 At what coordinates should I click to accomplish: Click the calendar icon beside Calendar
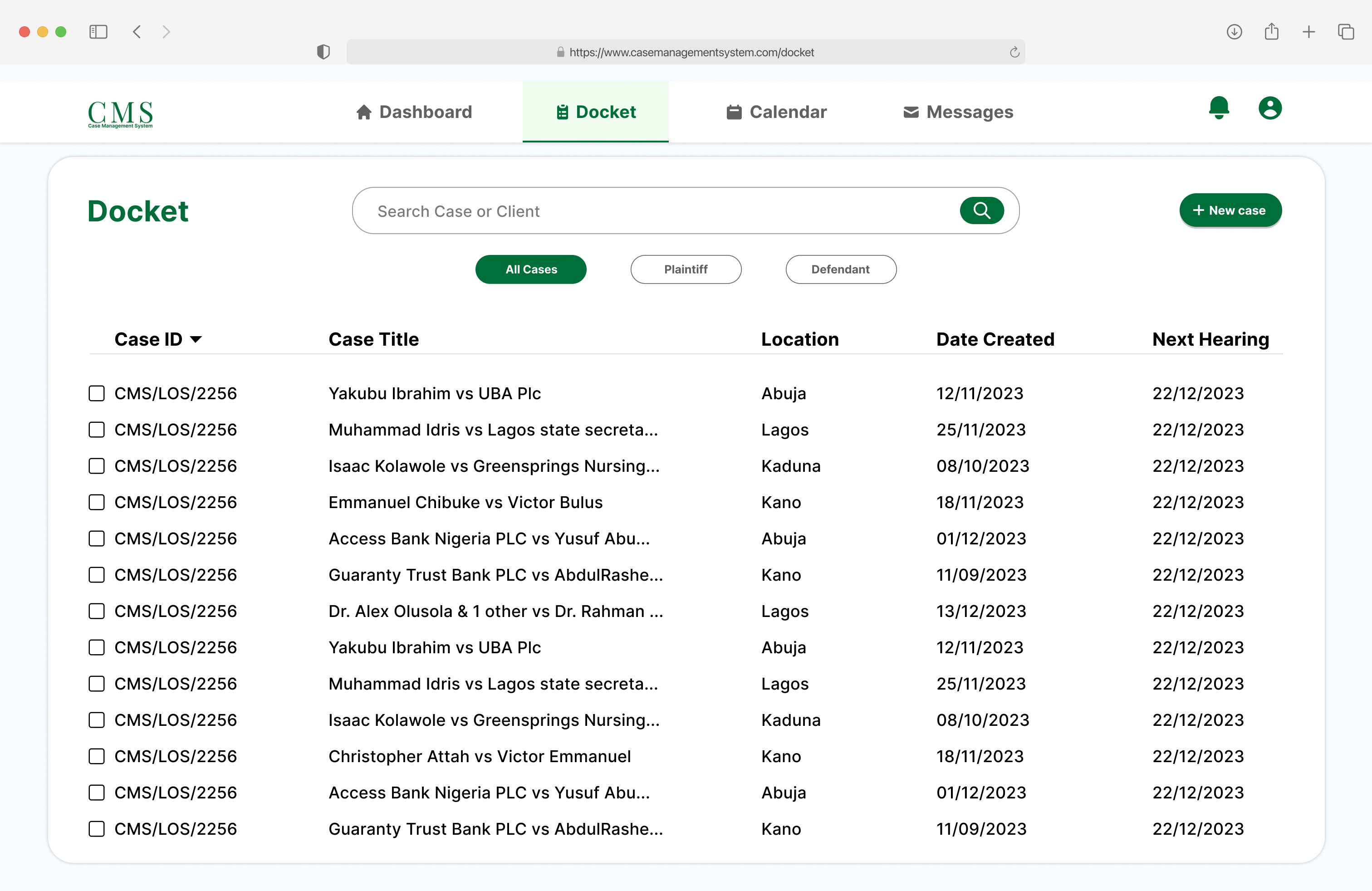(x=733, y=112)
